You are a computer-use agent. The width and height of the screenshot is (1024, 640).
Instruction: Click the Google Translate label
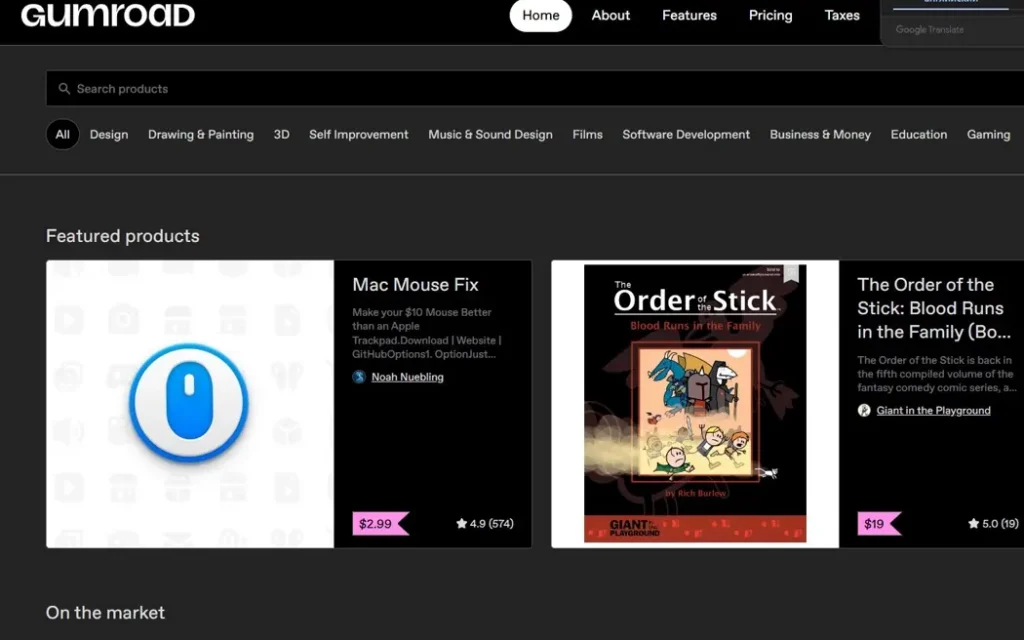[x=929, y=29]
